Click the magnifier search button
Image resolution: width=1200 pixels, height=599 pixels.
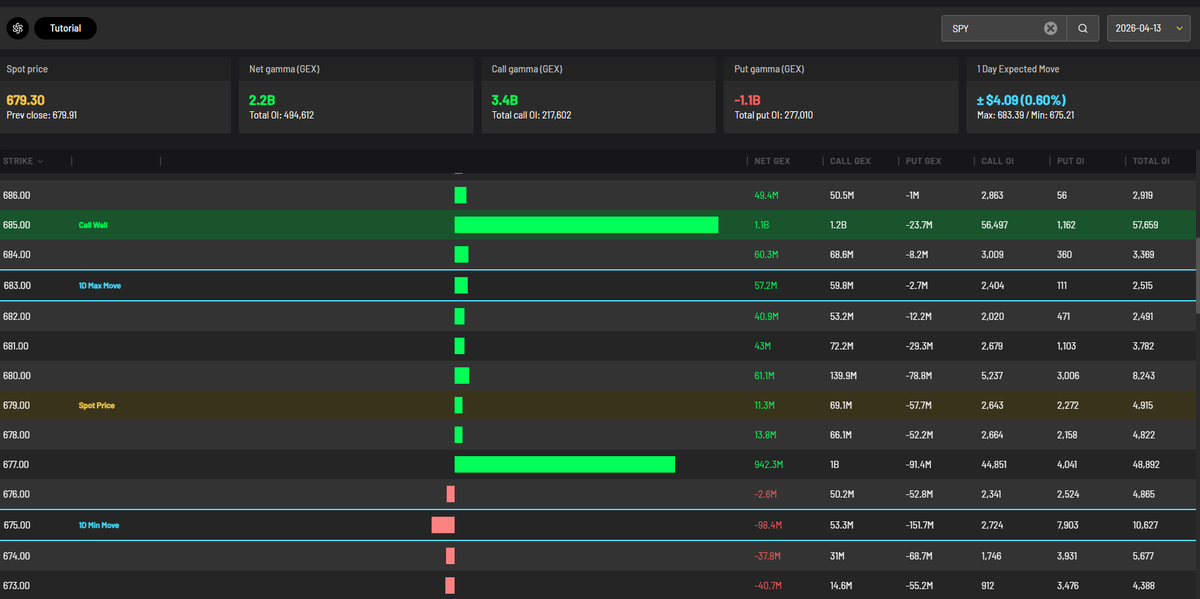click(1082, 28)
